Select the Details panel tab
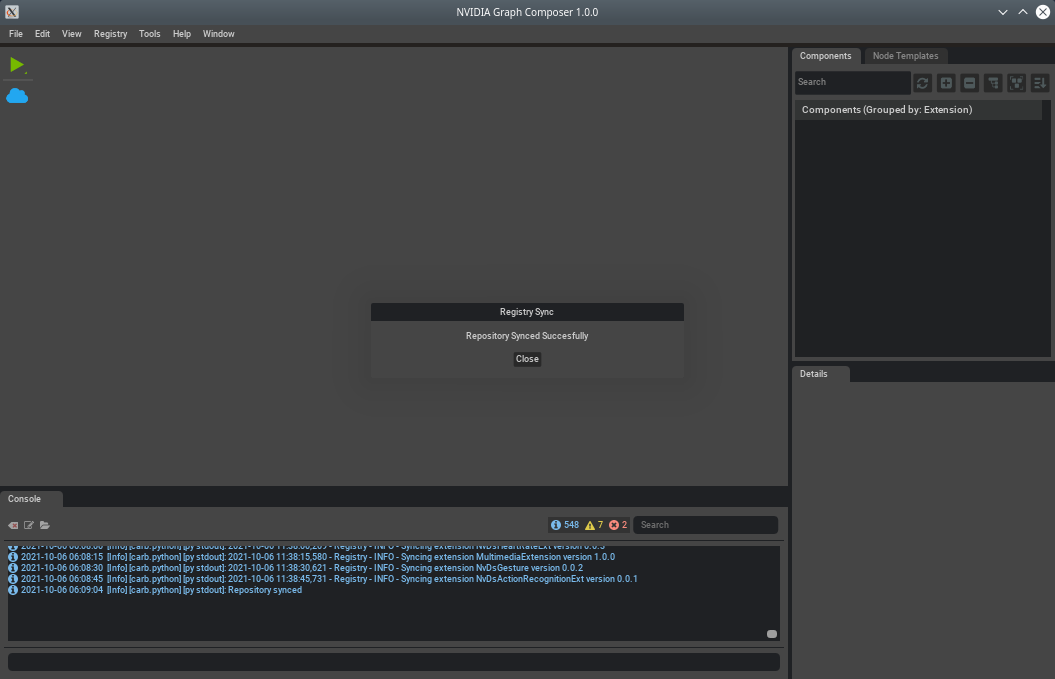 click(x=814, y=374)
